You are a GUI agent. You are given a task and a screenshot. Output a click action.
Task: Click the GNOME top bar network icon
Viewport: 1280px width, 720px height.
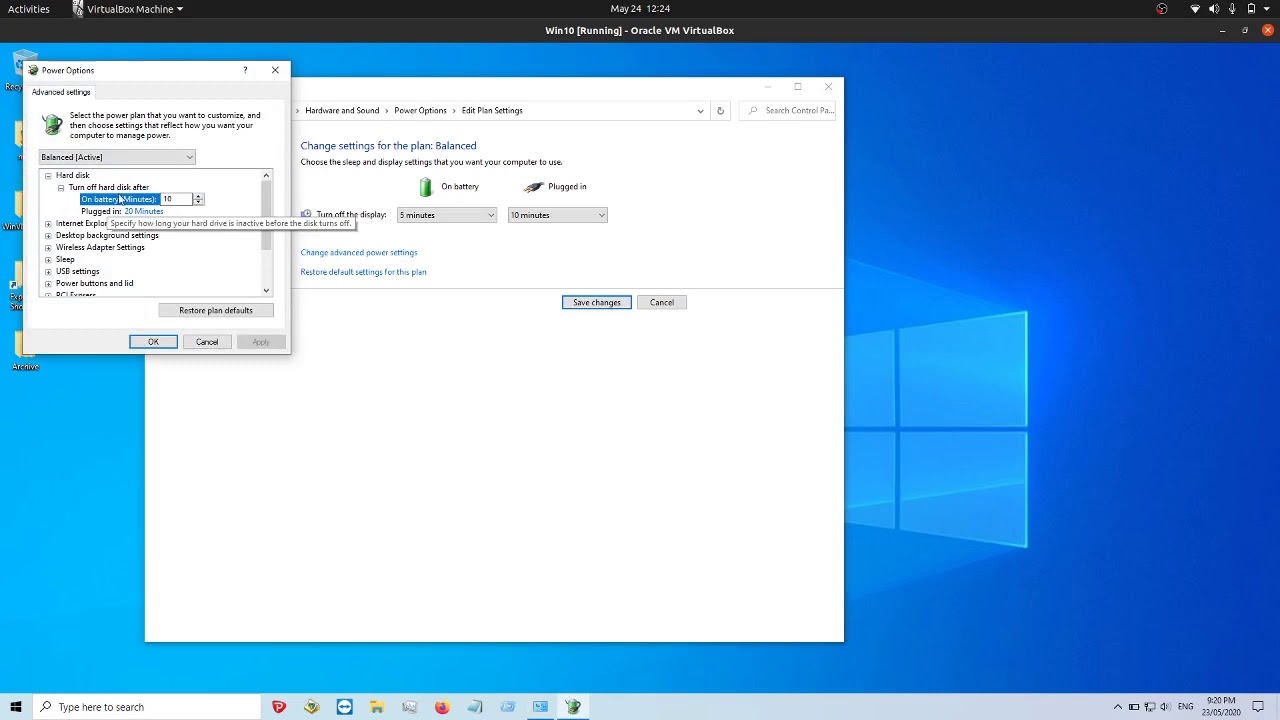(x=1195, y=9)
